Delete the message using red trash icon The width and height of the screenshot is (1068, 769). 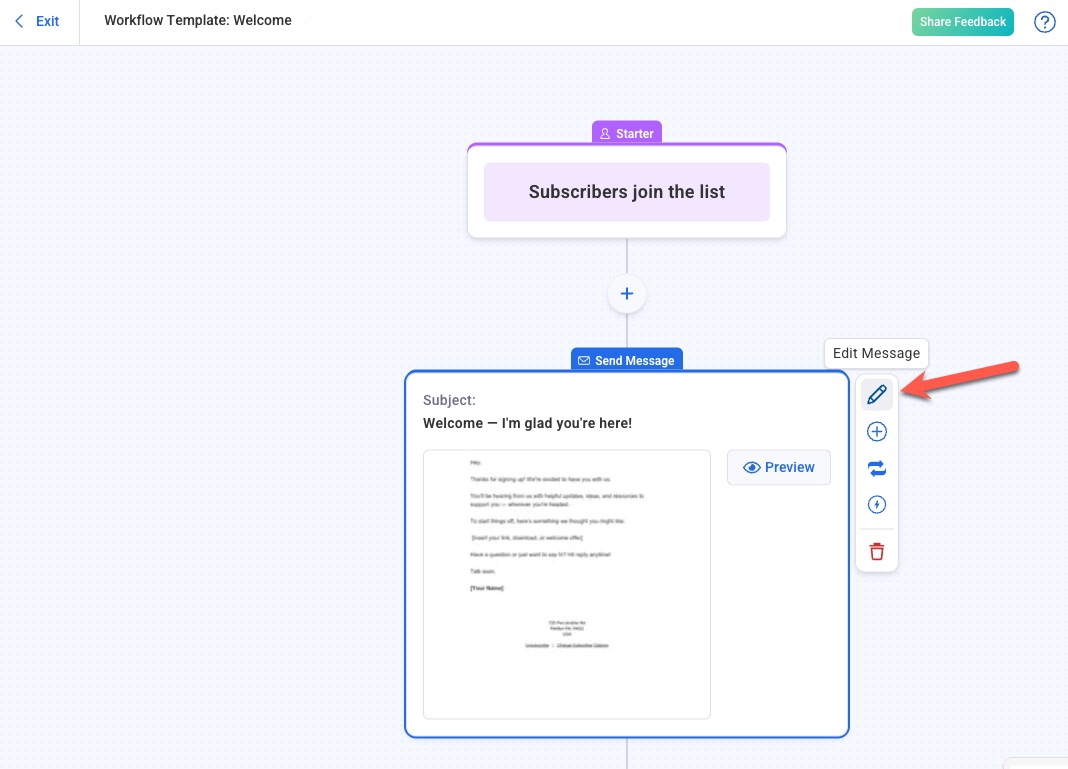[x=877, y=551]
